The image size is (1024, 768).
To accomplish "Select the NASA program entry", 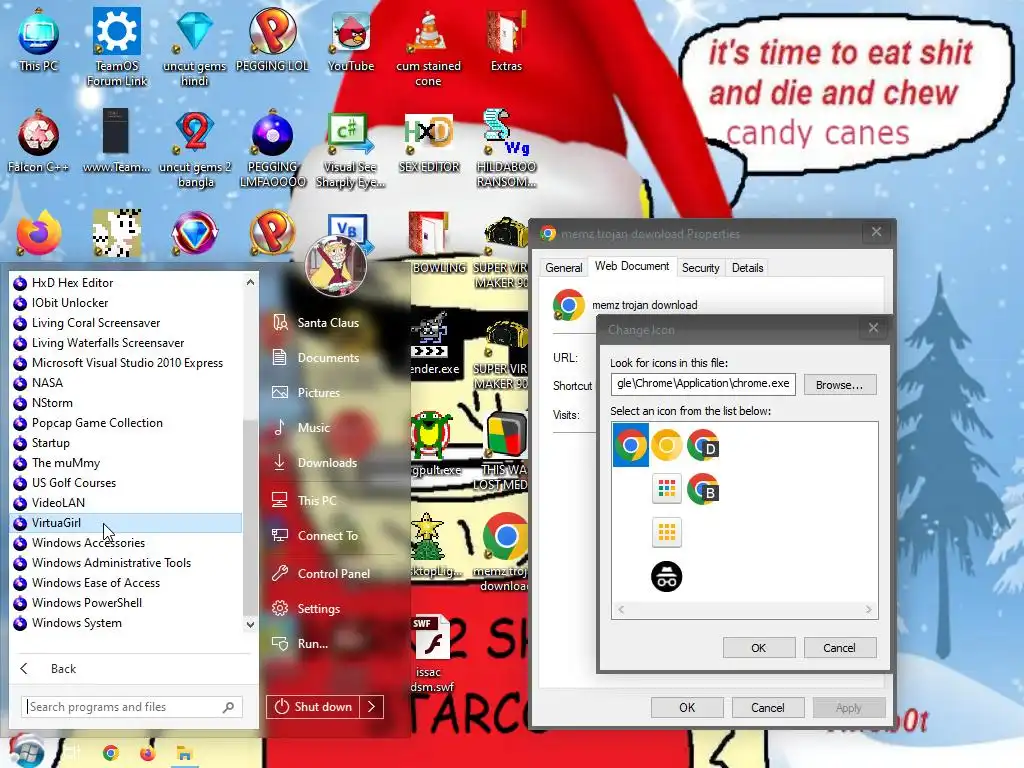I will click(127, 383).
